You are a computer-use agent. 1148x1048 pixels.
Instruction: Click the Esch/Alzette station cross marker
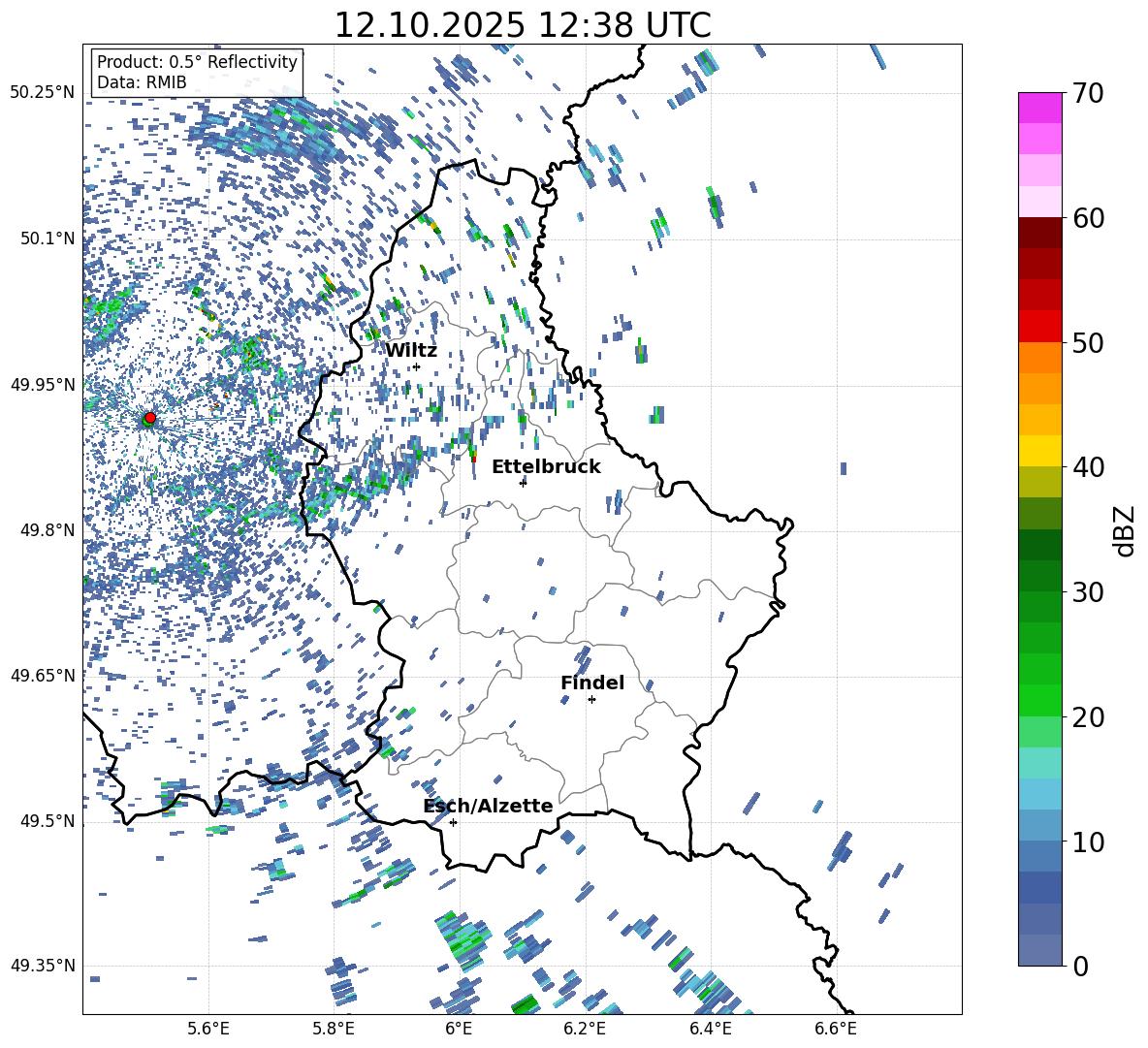click(x=453, y=822)
